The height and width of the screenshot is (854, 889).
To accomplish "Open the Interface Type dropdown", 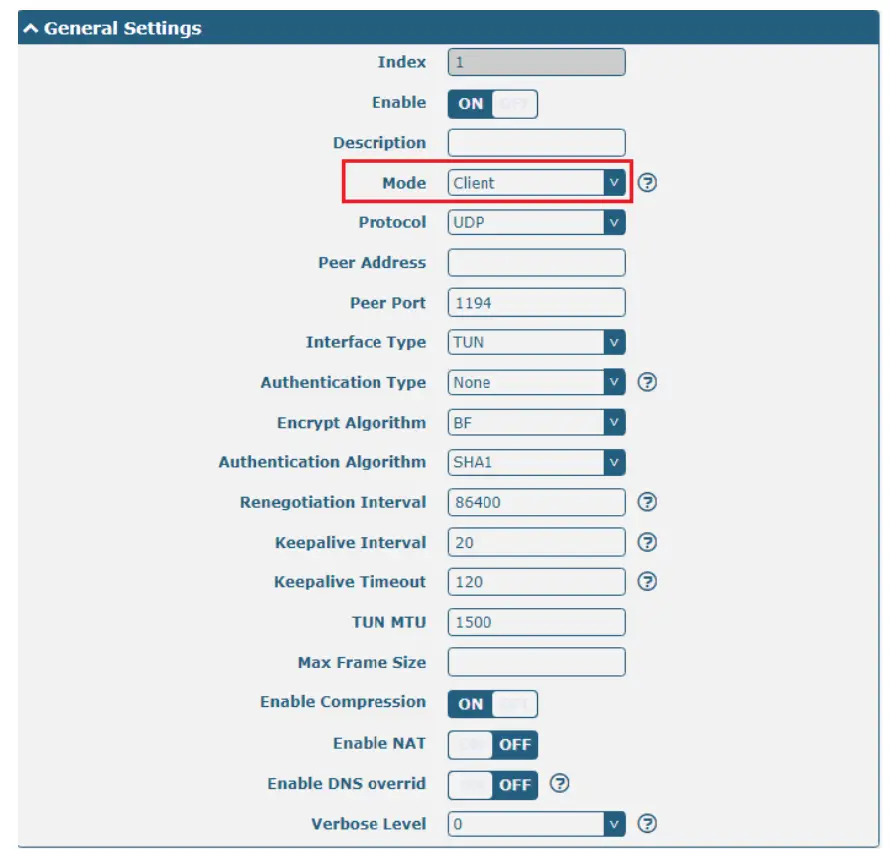I will (536, 342).
